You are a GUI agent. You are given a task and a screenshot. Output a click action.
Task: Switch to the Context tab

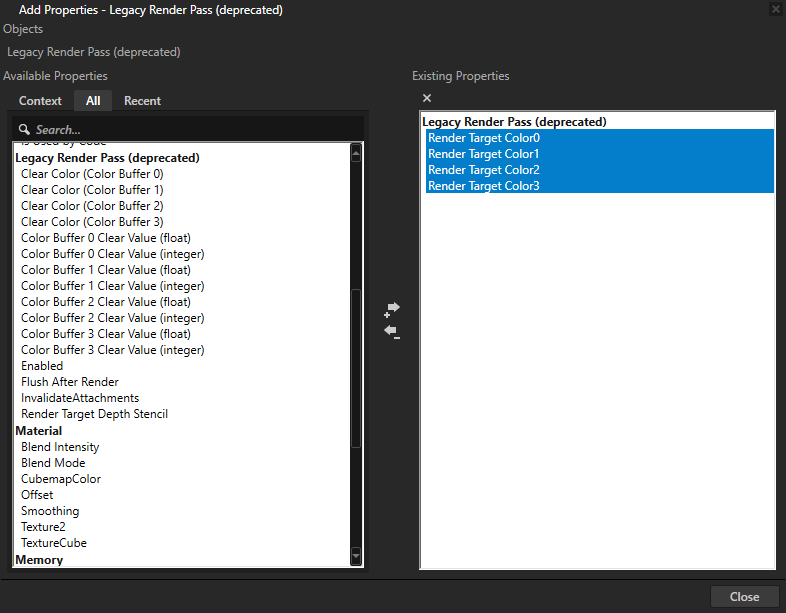point(40,101)
